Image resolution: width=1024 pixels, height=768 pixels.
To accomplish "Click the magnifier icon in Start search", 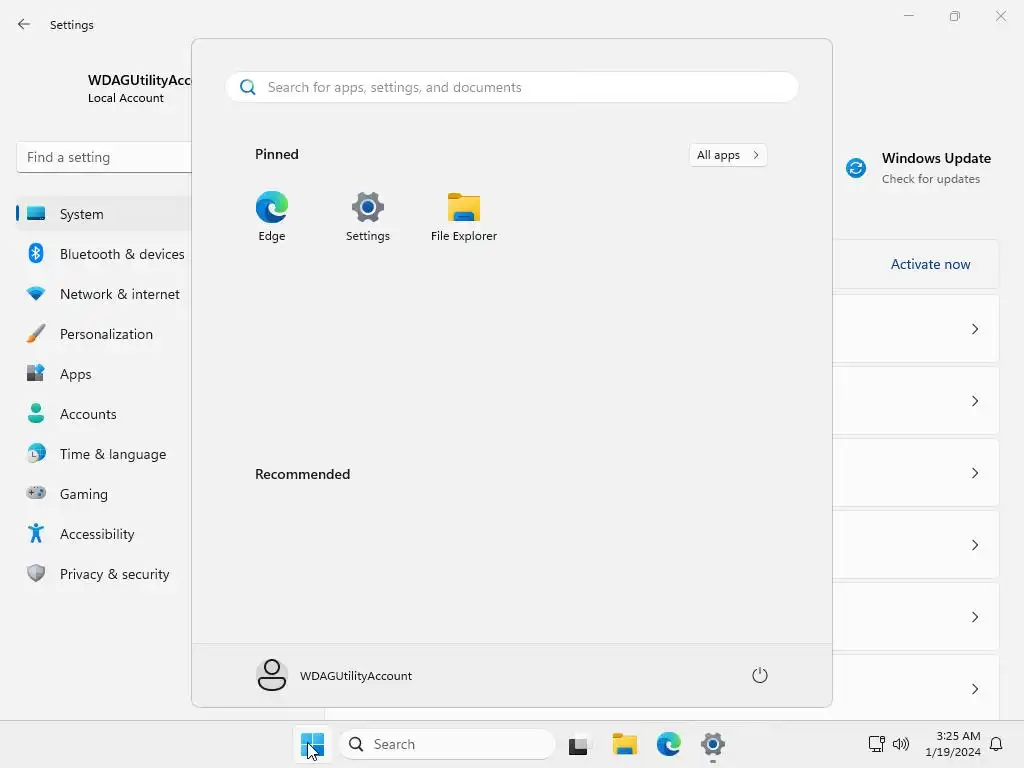I will coord(248,87).
